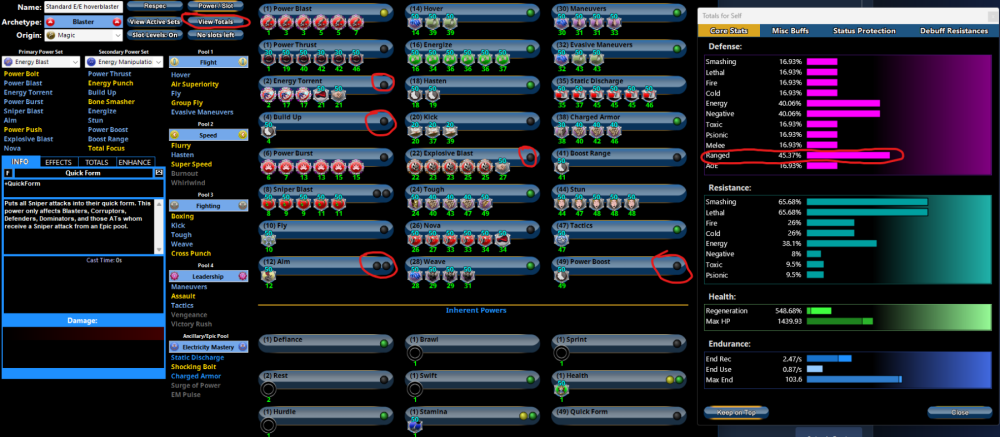
Task: Click first enhancement slot under Hover
Action: tap(415, 23)
